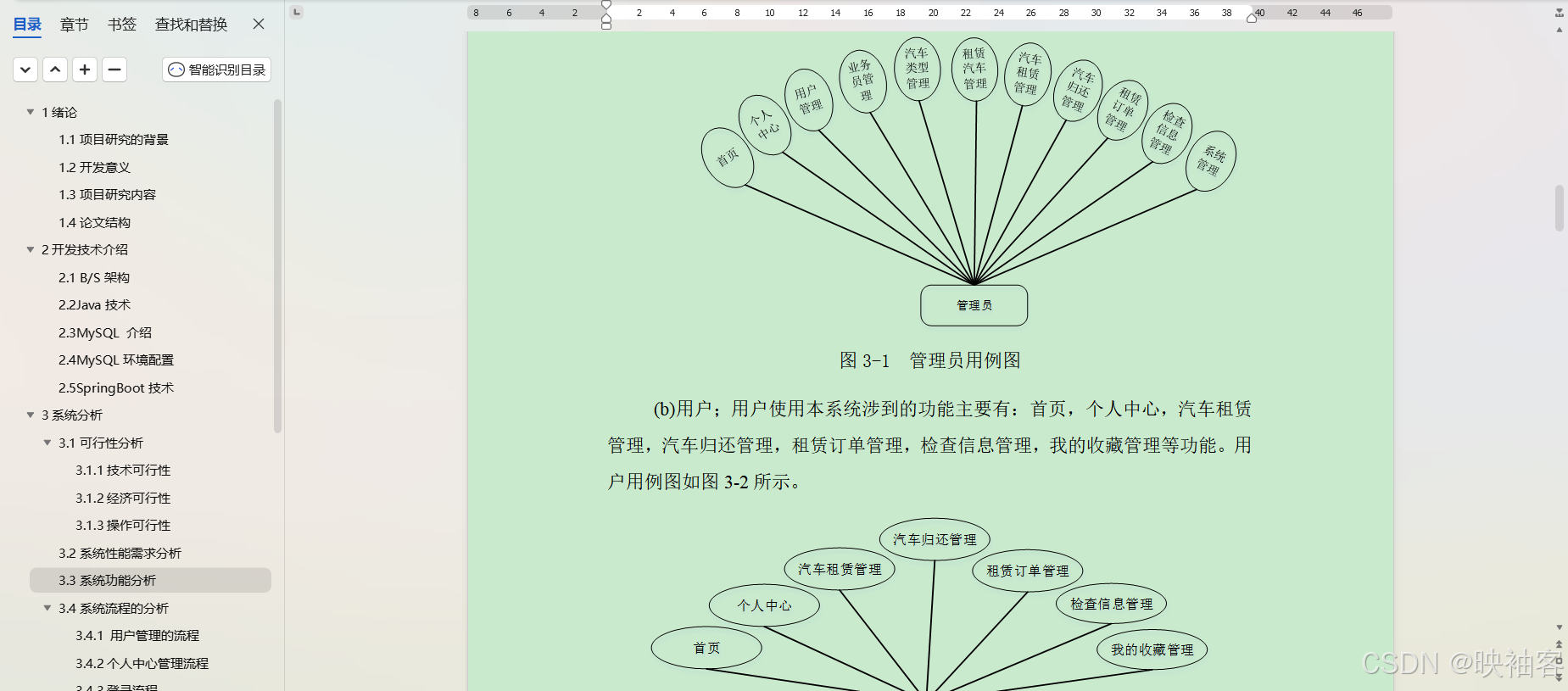This screenshot has height=691, width=1568.
Task: Go to heading 2.5SpringBoot 技术
Action: 116,387
